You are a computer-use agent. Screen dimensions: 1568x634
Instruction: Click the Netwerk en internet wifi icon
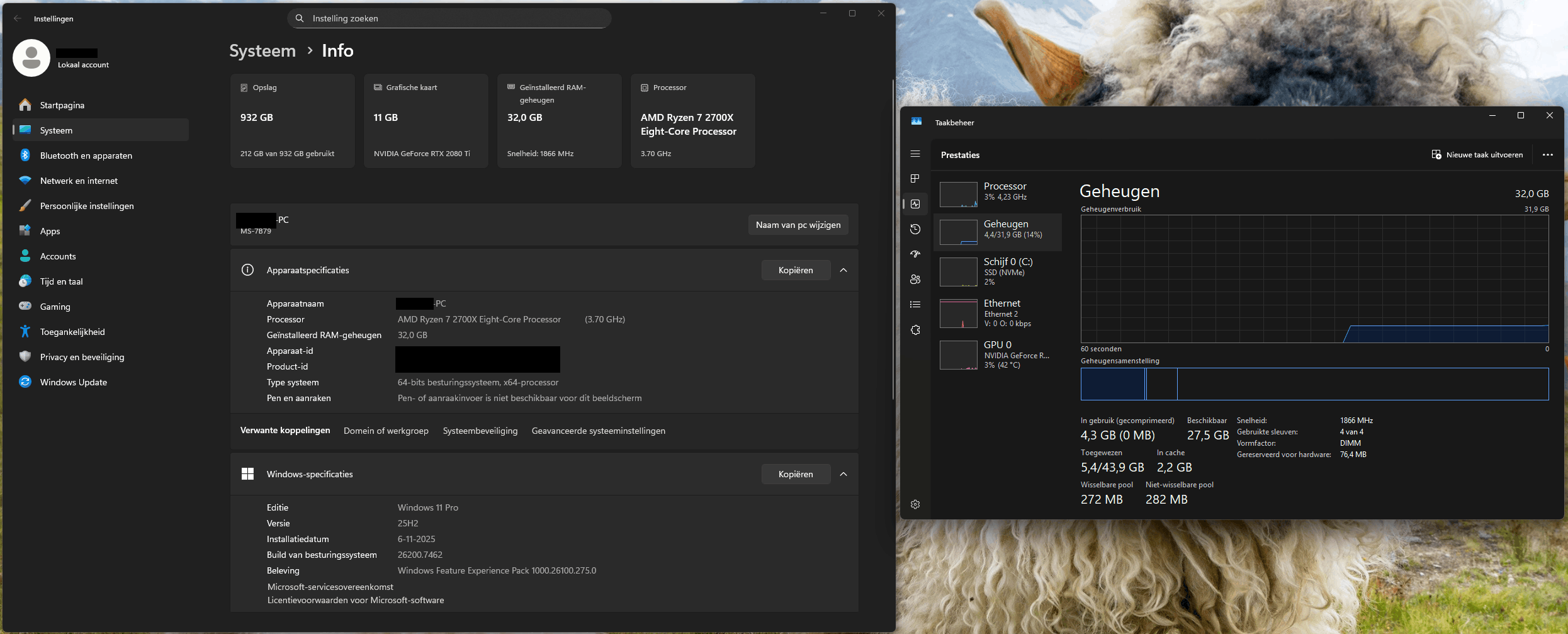(x=25, y=180)
